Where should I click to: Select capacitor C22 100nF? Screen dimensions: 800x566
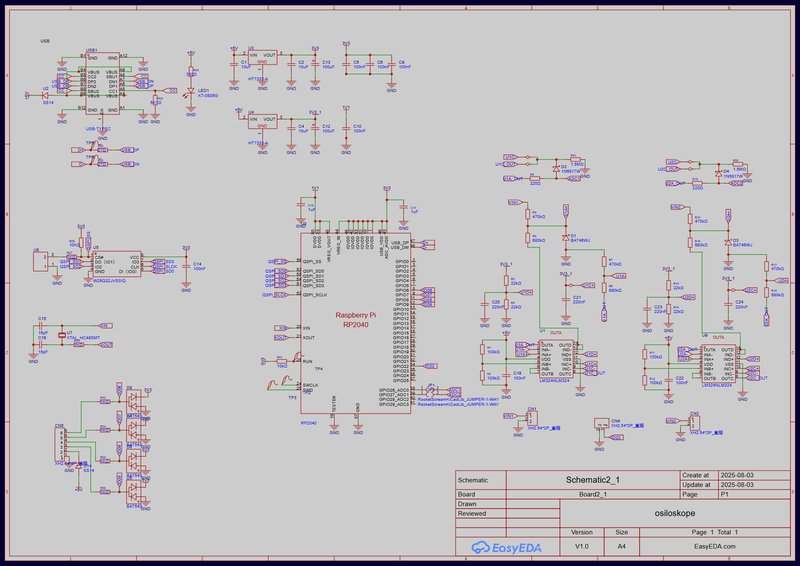[668, 381]
